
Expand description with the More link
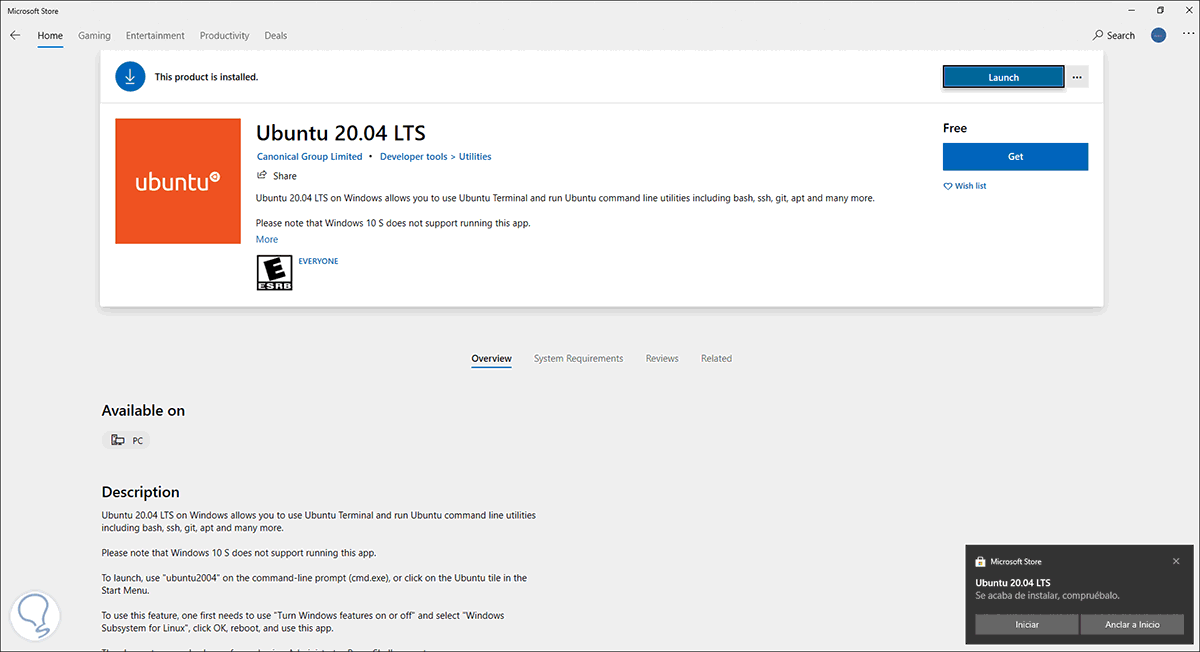pos(267,240)
